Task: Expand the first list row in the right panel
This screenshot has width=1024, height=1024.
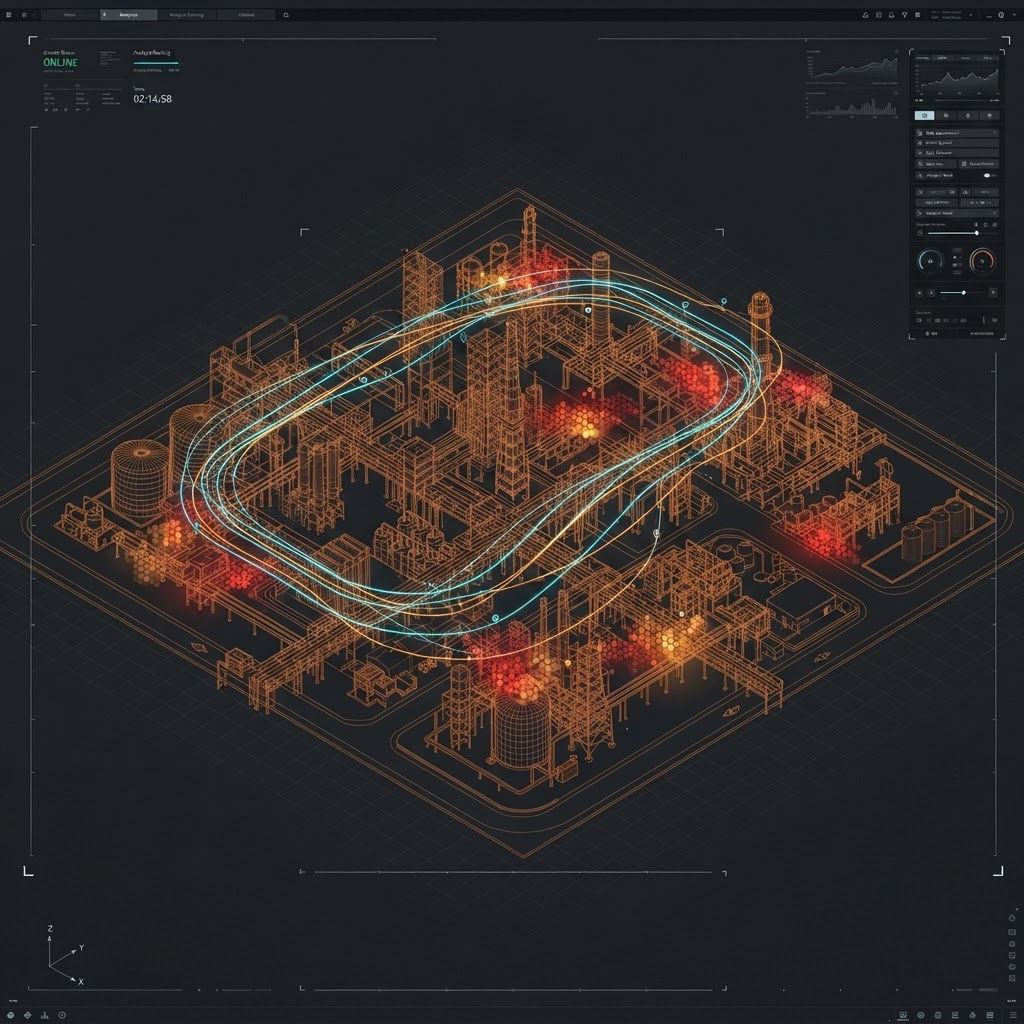Action: [x=957, y=133]
